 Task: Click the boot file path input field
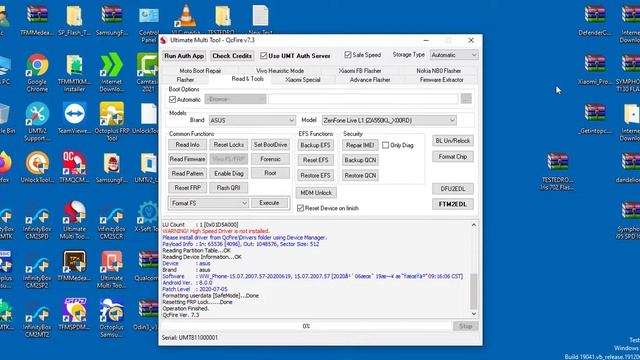(363, 99)
